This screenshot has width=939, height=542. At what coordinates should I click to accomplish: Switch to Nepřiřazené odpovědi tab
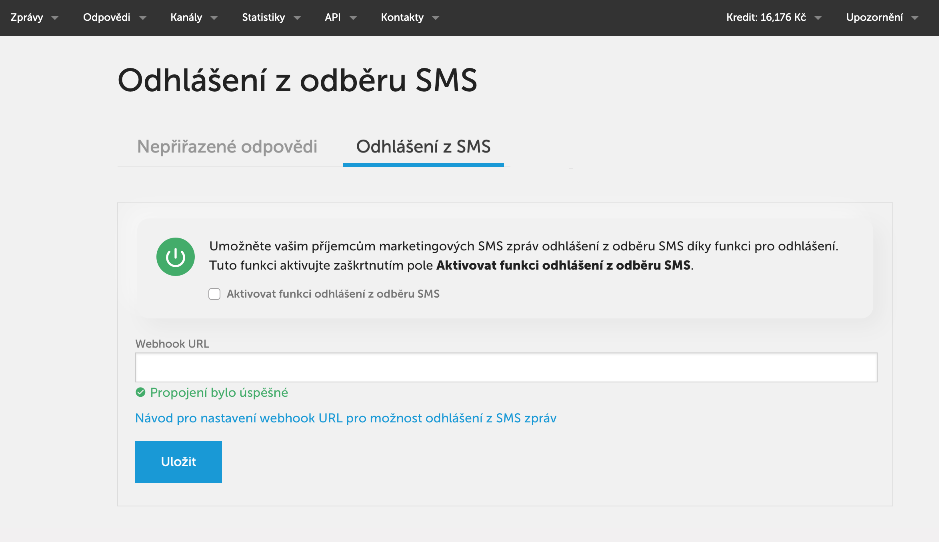(x=227, y=147)
